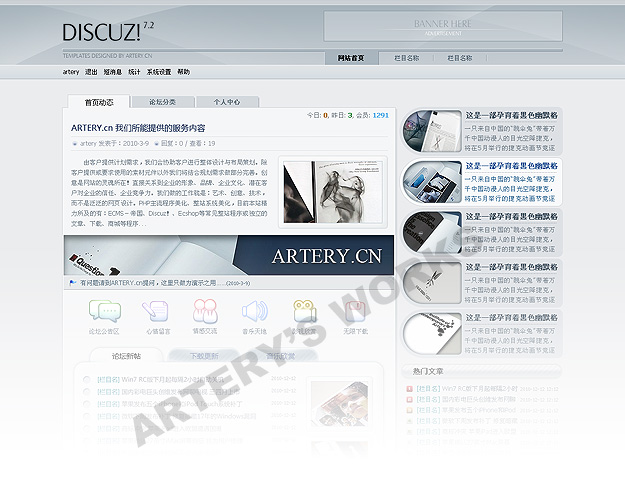Switch to the 下载更新 tab
625x485 pixels.
point(203,356)
